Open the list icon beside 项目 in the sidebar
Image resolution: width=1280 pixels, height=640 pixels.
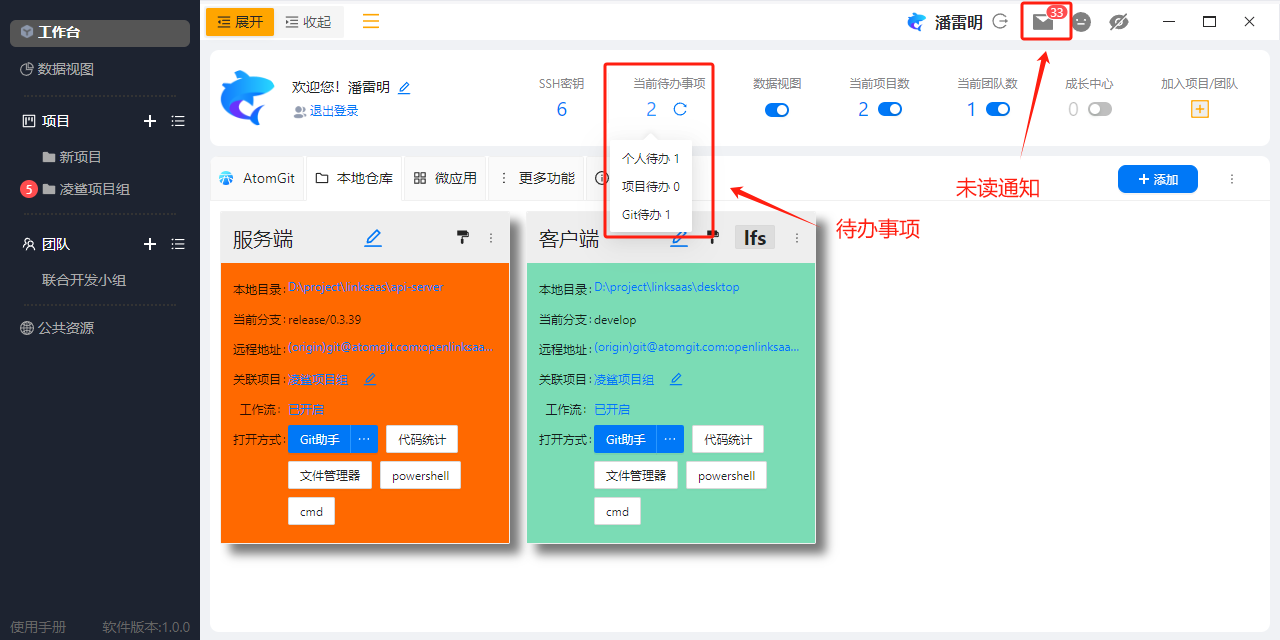coord(178,121)
